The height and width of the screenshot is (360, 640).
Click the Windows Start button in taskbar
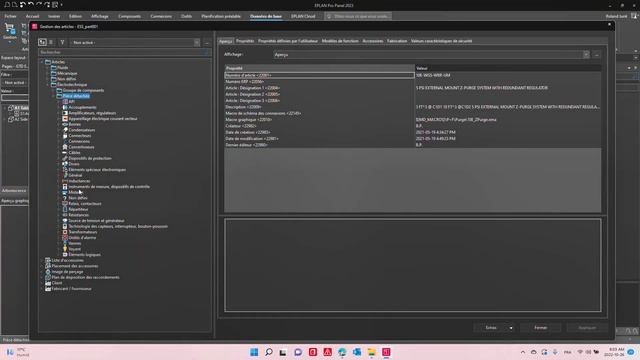[254, 352]
